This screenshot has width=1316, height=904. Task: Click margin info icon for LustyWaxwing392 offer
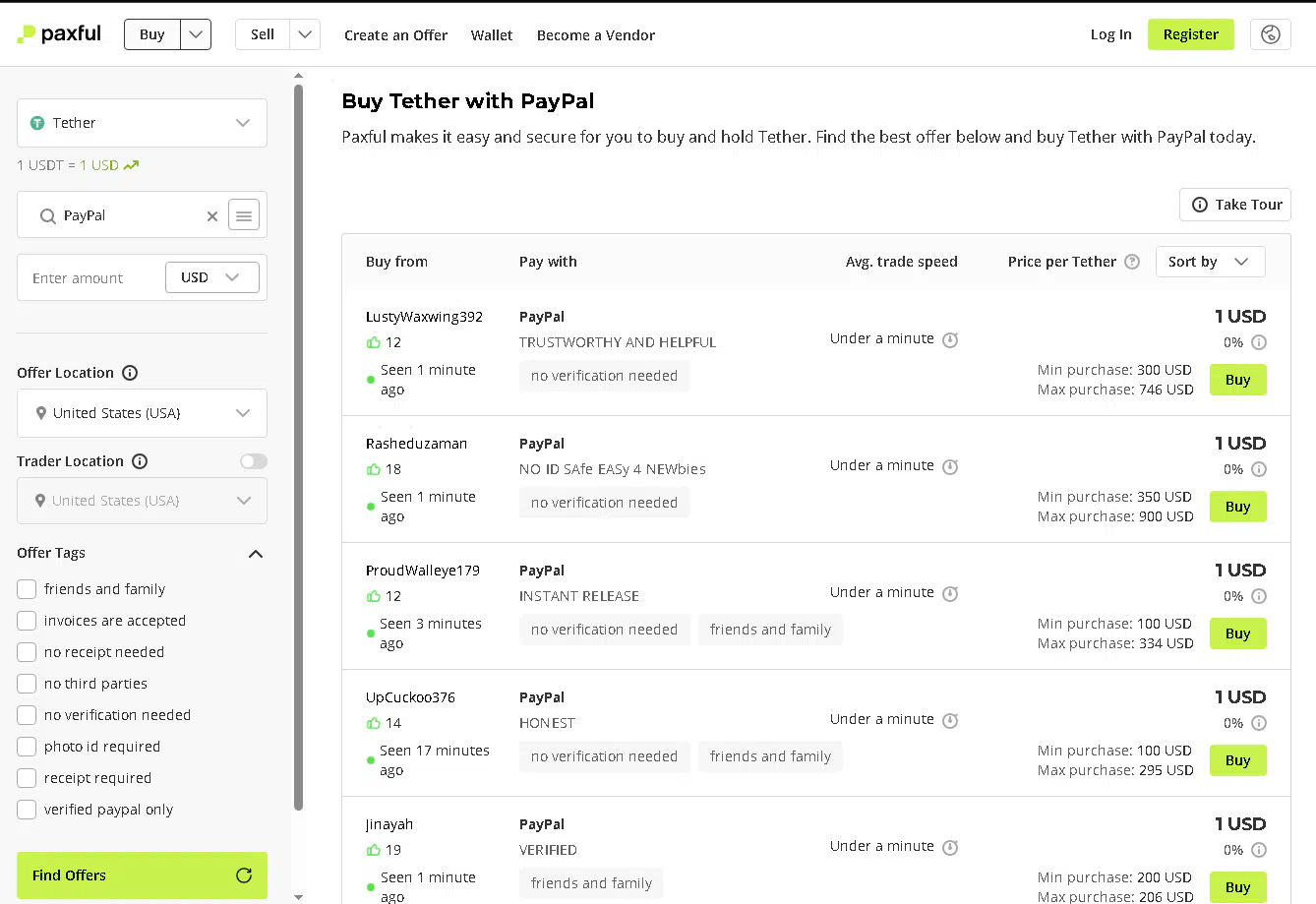tap(1259, 343)
